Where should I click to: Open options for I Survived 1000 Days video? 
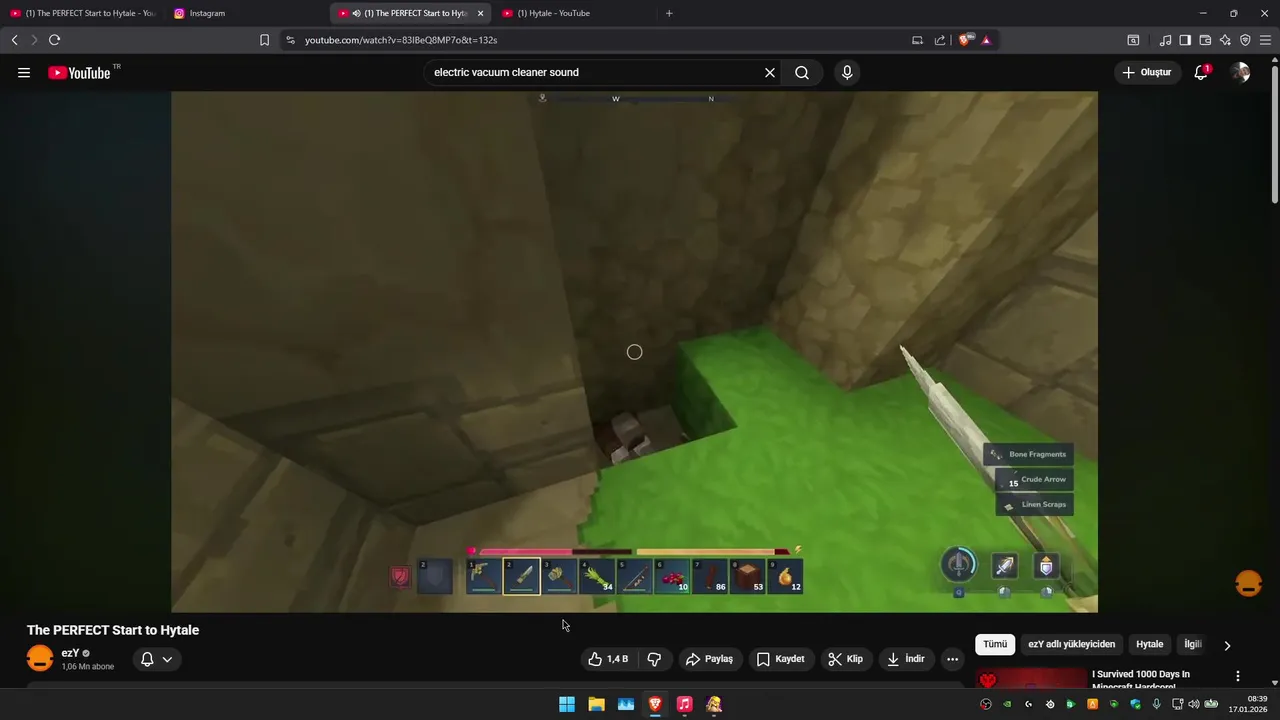click(1238, 676)
